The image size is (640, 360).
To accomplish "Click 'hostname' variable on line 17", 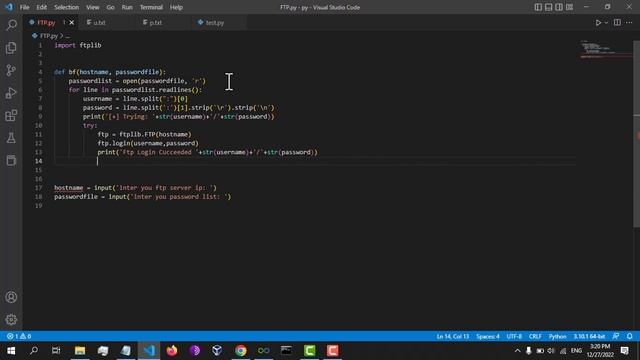I will (69, 188).
